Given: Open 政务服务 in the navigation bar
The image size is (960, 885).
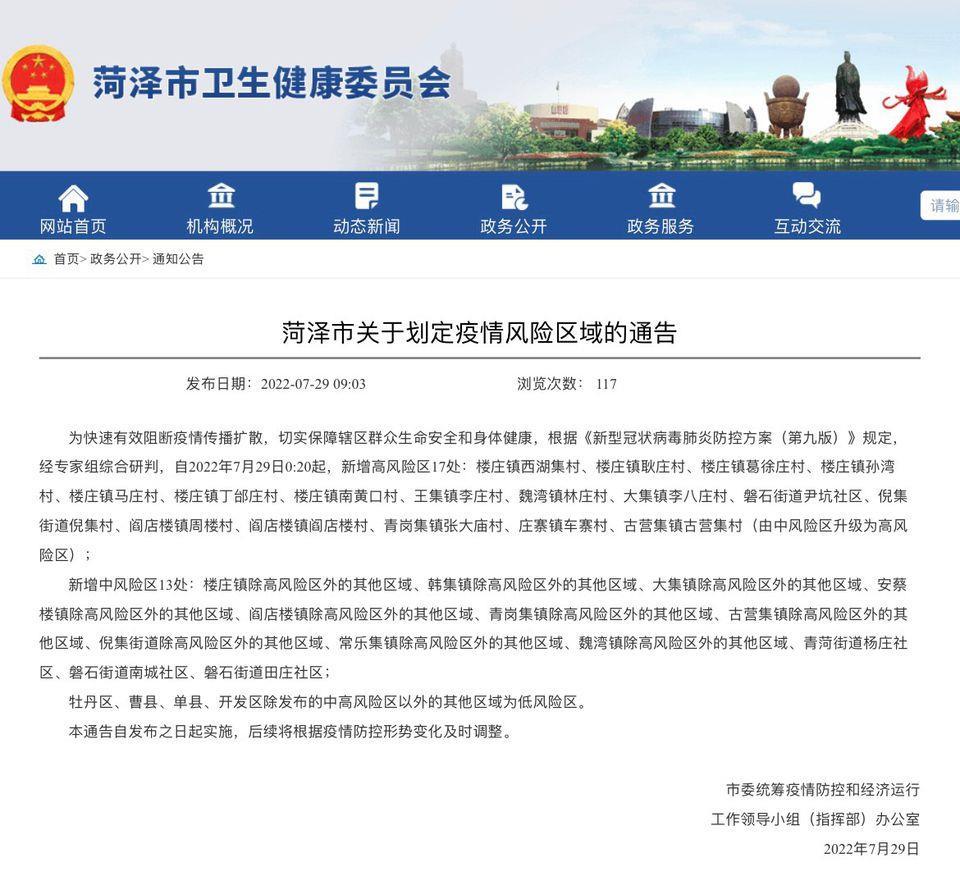Looking at the screenshot, I should pos(661,226).
